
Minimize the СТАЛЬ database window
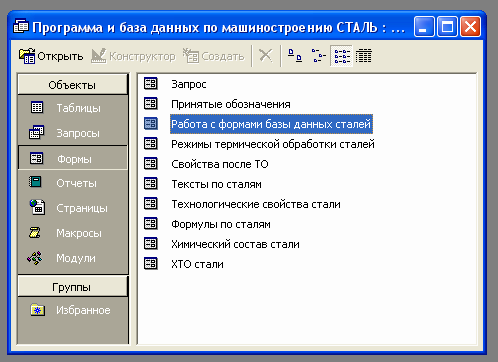pyautogui.click(x=424, y=26)
